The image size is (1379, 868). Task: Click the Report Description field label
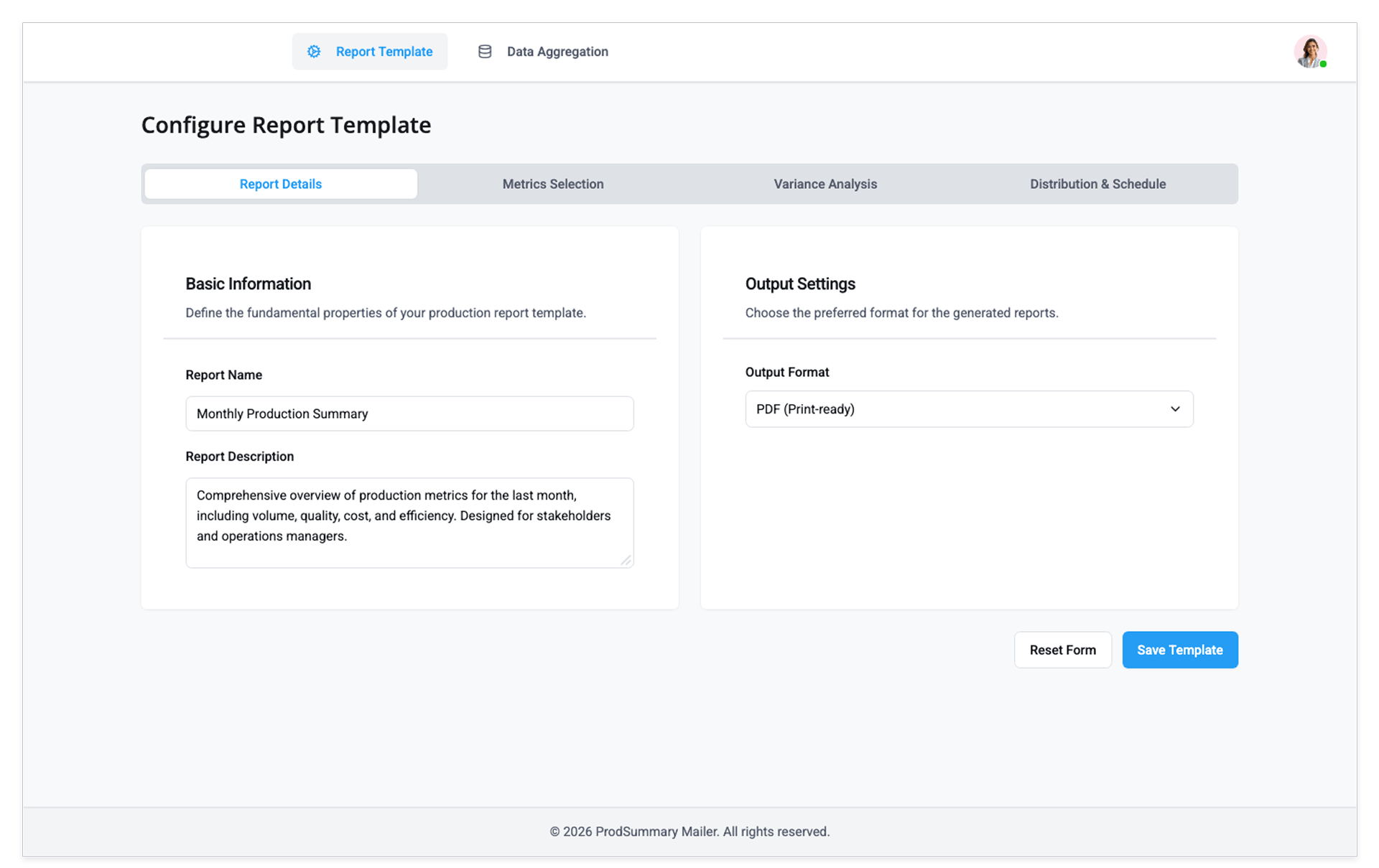point(239,457)
